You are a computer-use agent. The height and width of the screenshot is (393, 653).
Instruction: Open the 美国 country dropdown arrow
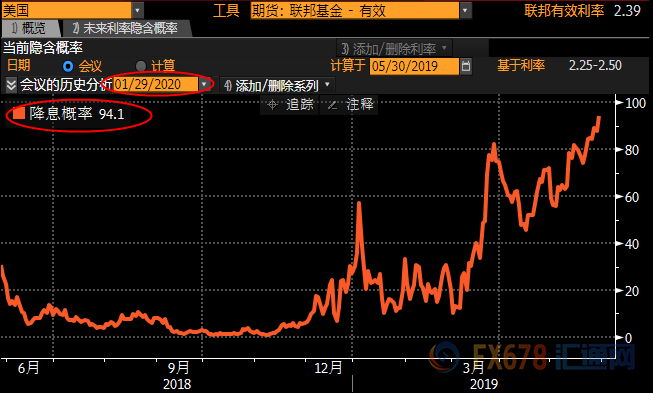(138, 10)
